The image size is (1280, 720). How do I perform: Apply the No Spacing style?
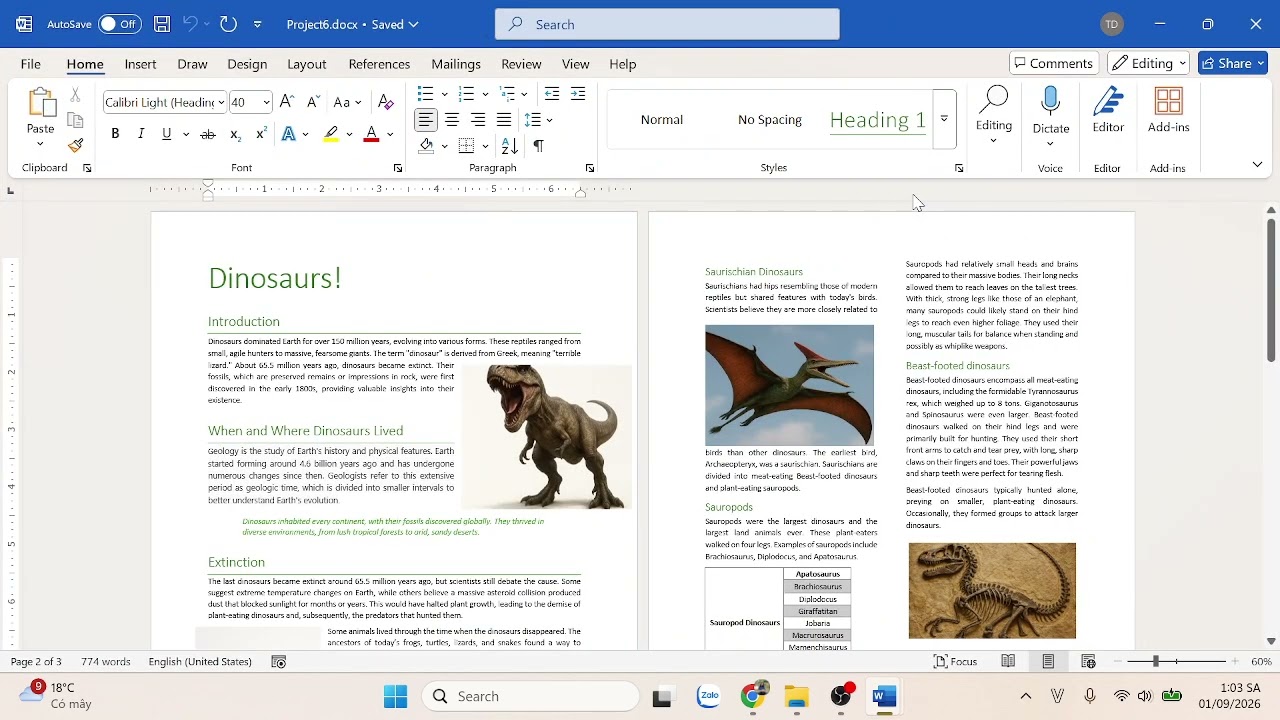click(x=770, y=120)
